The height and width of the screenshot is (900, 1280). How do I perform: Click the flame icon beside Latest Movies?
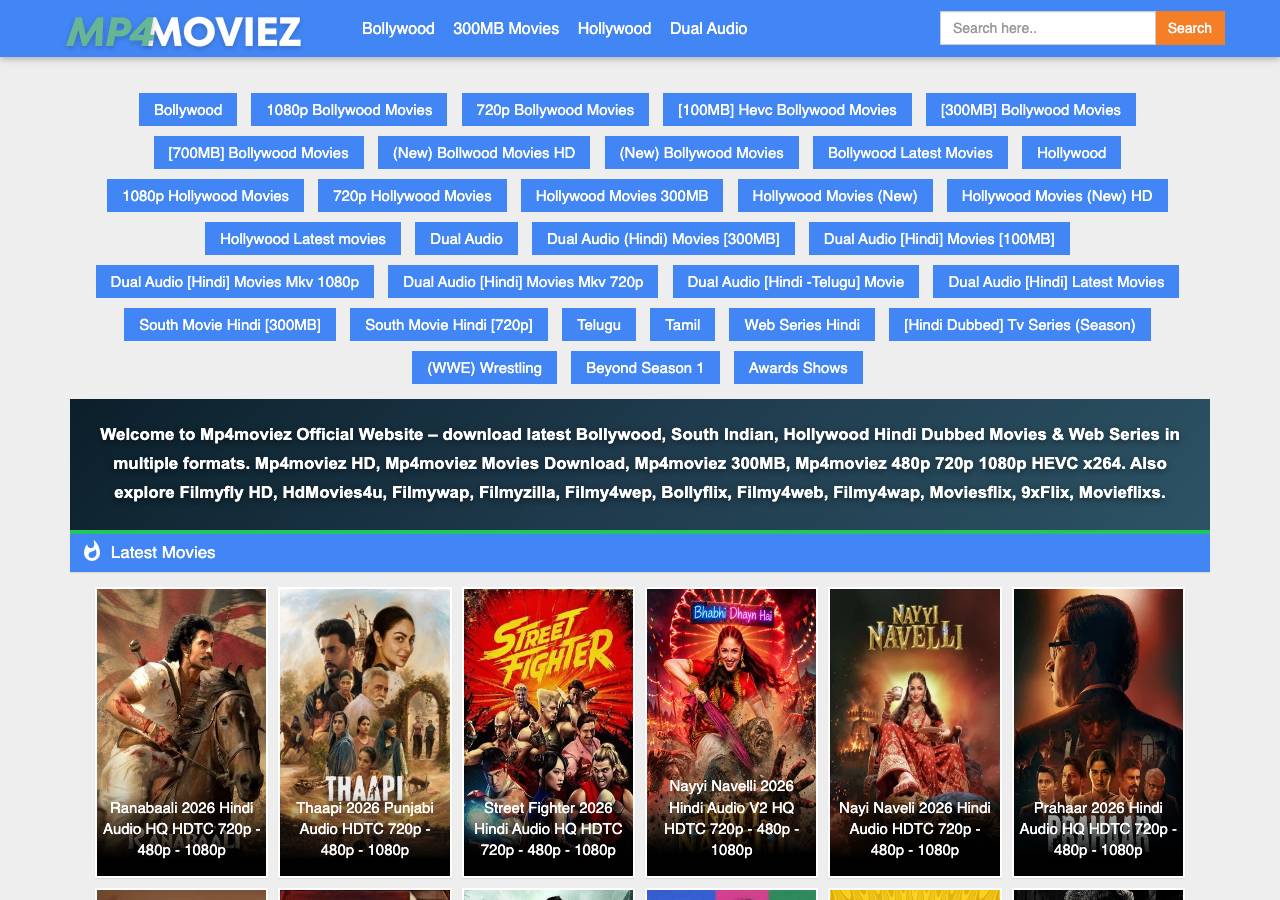click(92, 551)
